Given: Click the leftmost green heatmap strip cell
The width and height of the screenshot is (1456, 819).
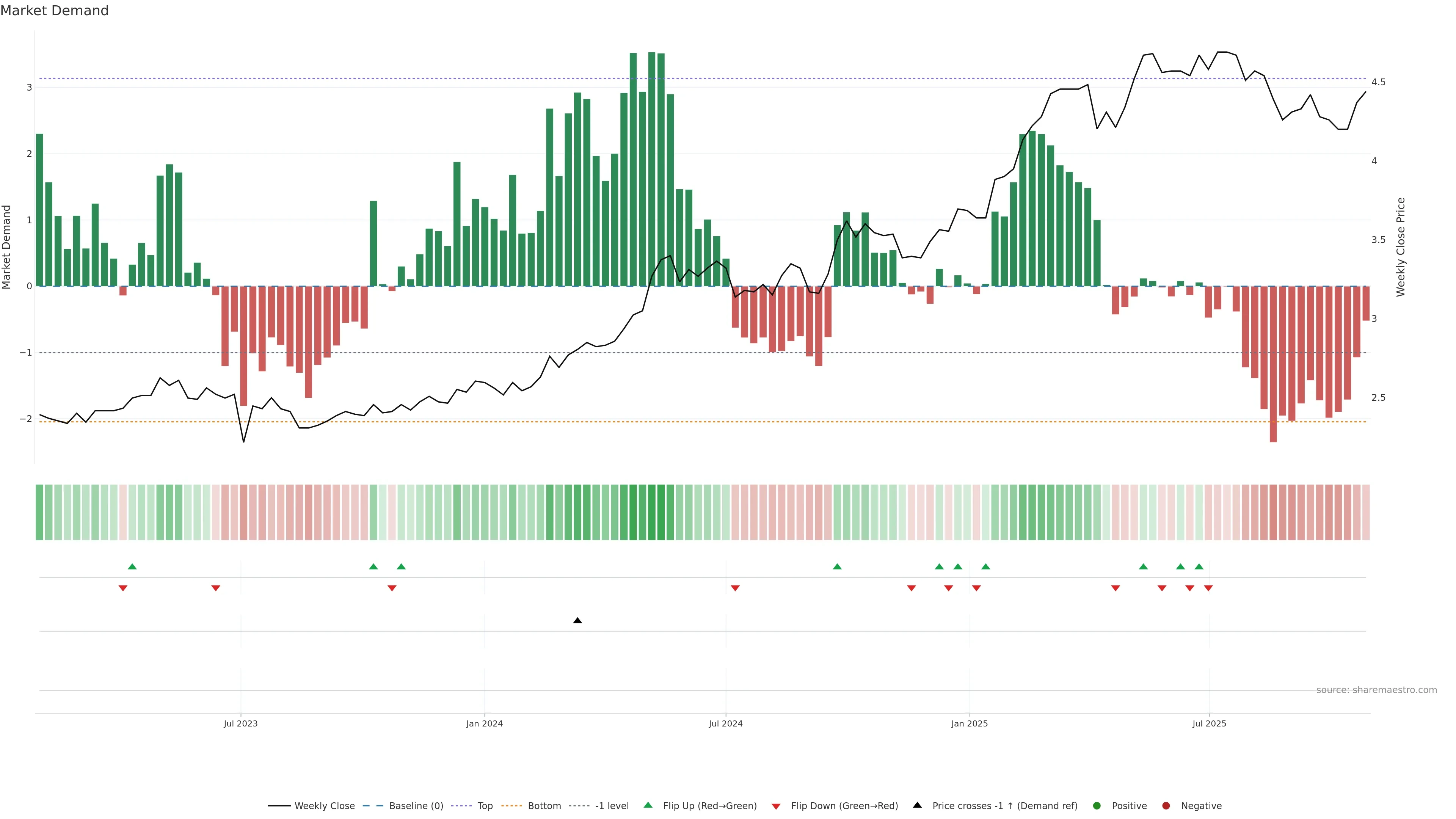Looking at the screenshot, I should [x=39, y=512].
